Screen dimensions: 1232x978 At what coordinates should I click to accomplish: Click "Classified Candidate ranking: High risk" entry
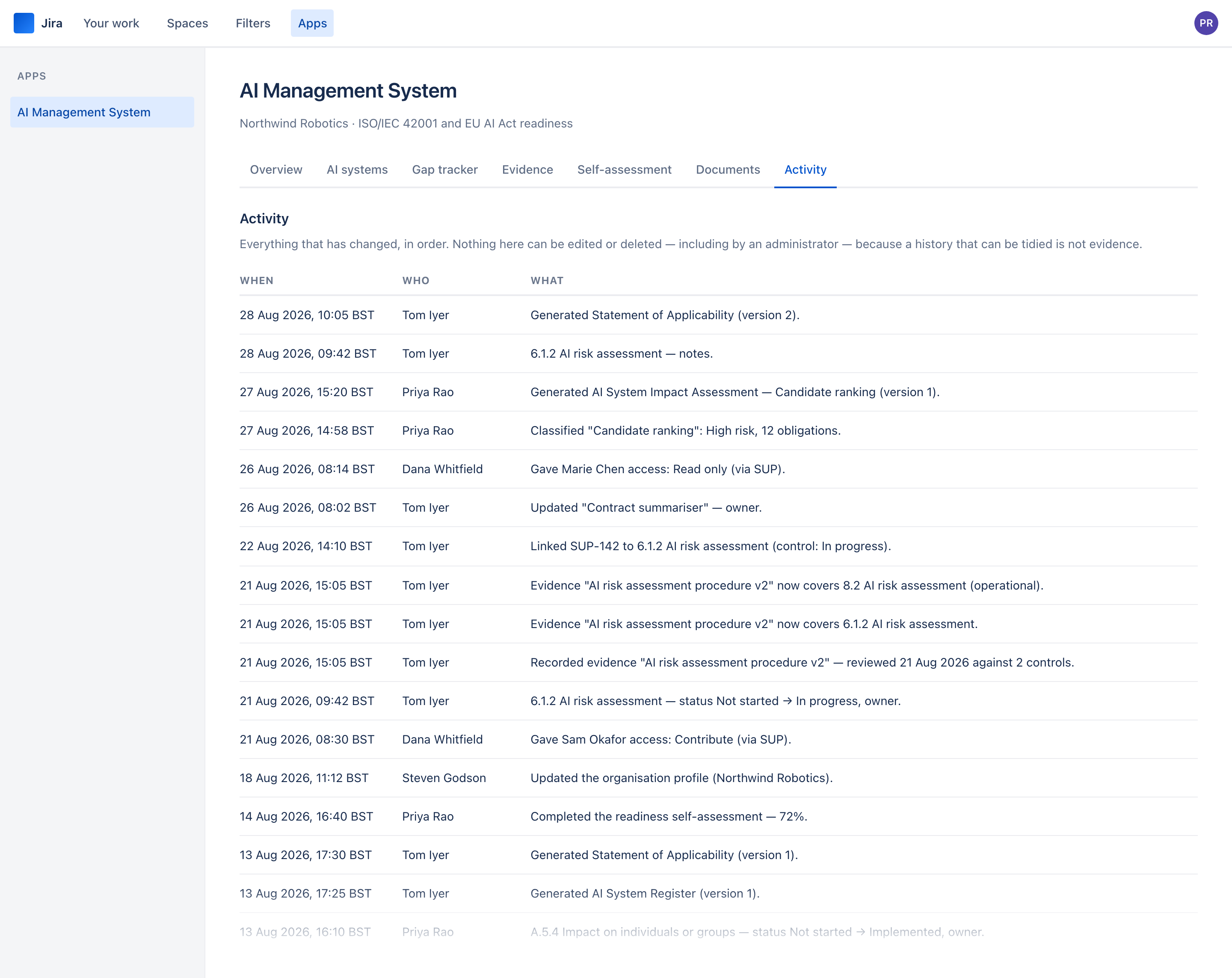pyautogui.click(x=686, y=431)
